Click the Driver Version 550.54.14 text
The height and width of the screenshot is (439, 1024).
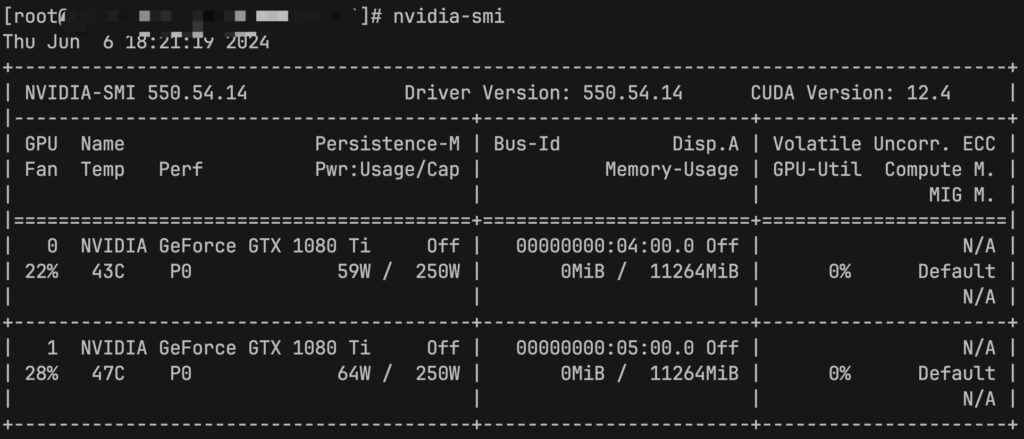(x=543, y=93)
